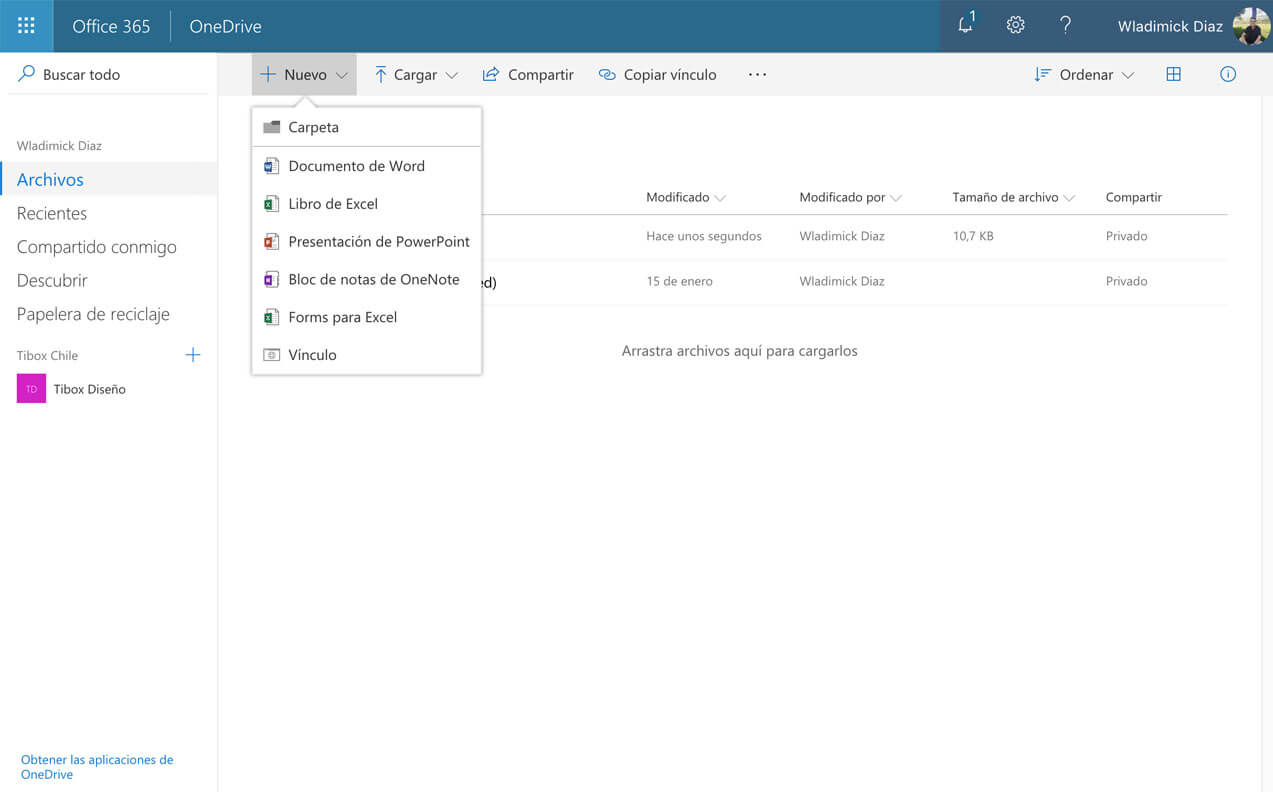The image size is (1273, 792).
Task: Click '15 de enero' cell
Action: (679, 282)
